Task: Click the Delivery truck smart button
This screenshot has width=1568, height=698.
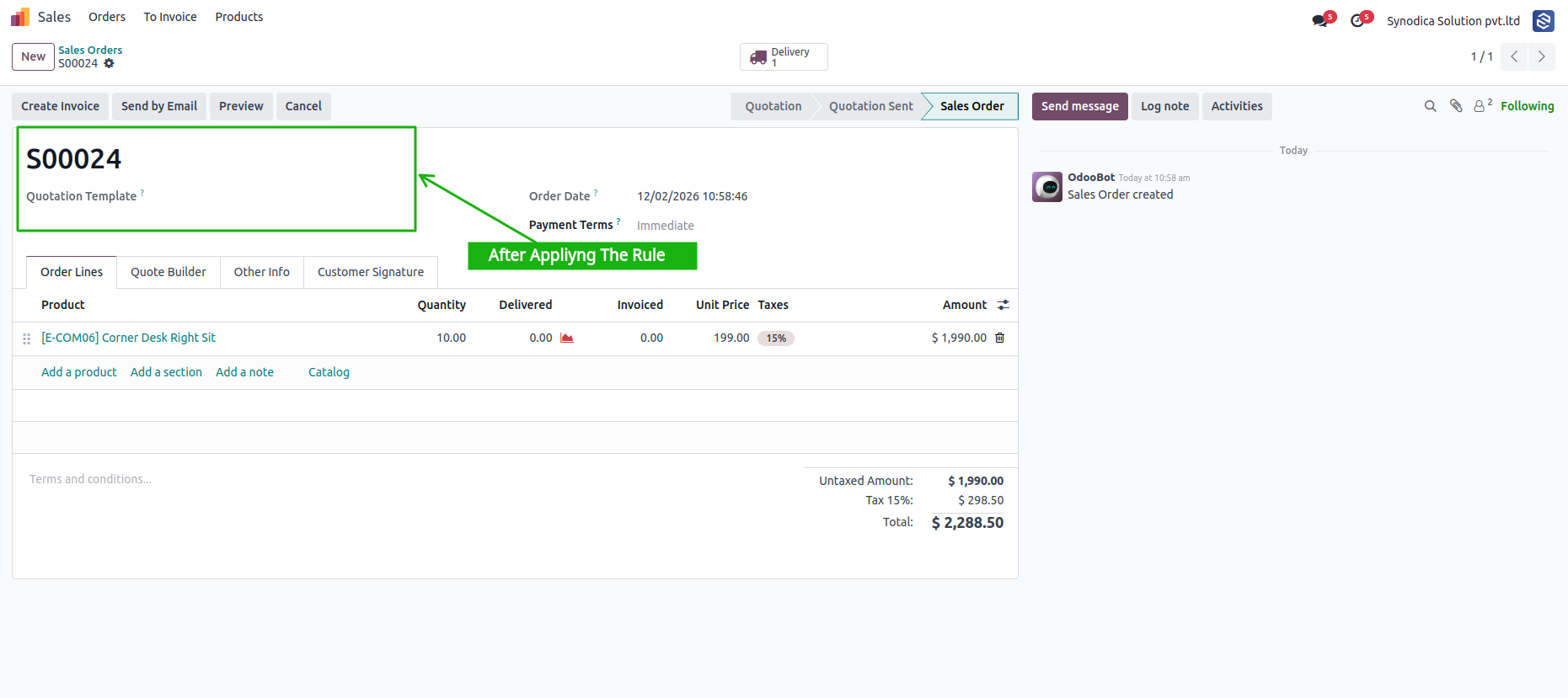Action: [784, 56]
